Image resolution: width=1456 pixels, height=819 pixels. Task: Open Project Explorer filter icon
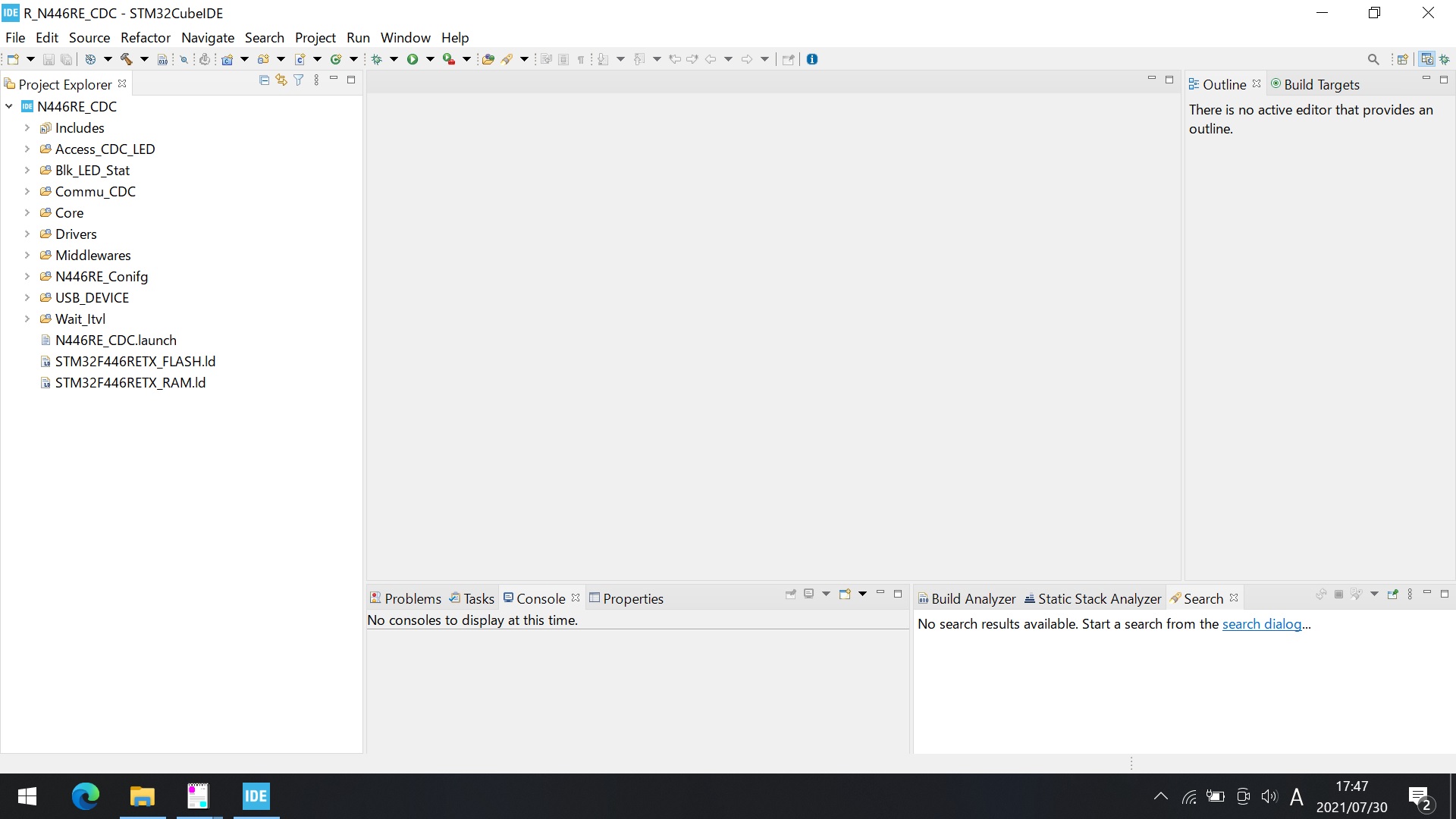pyautogui.click(x=299, y=80)
